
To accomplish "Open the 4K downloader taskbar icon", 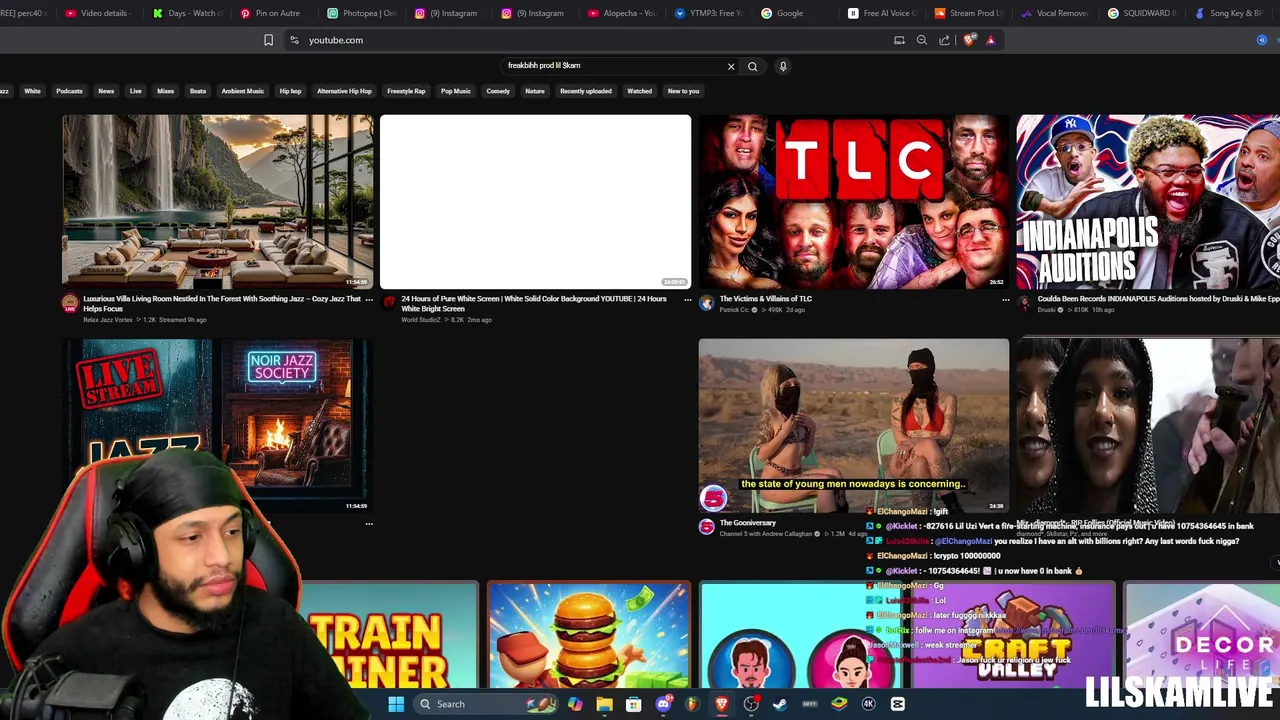I will [868, 704].
